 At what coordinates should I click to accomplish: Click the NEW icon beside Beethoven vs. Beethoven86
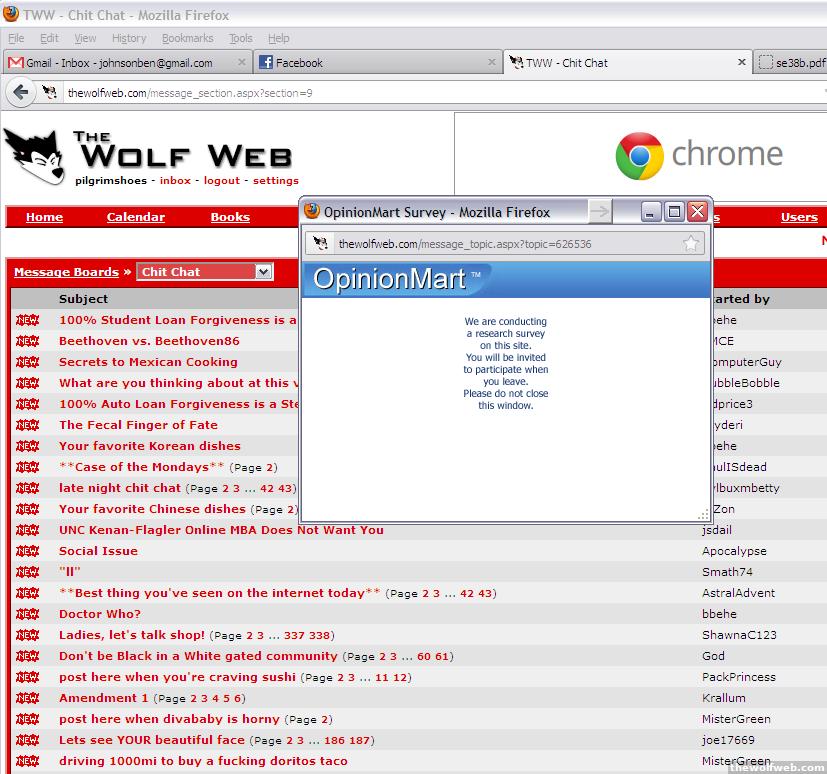pos(27,341)
